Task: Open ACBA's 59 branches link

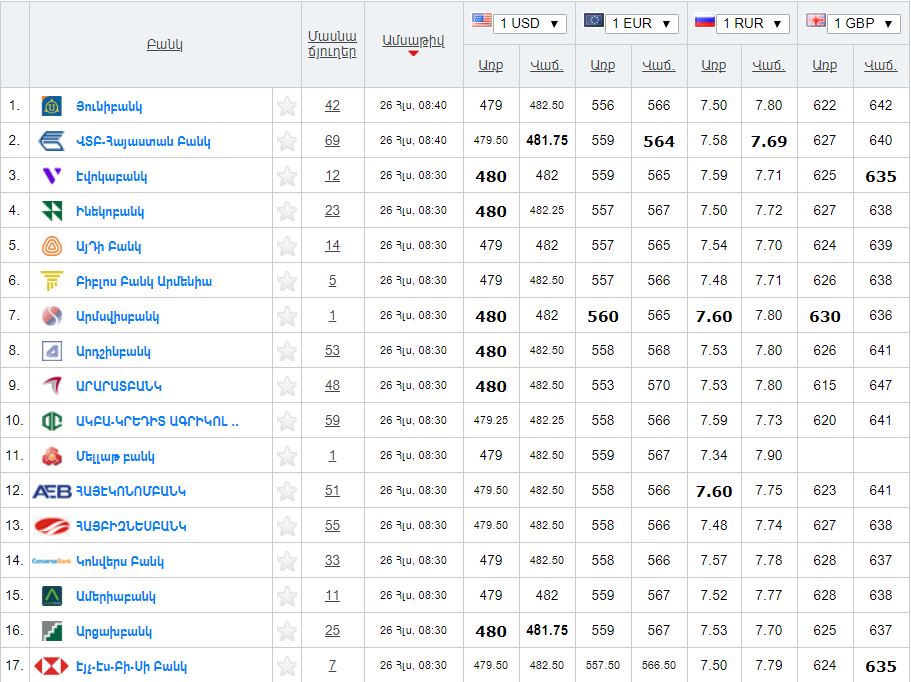Action: [x=332, y=420]
